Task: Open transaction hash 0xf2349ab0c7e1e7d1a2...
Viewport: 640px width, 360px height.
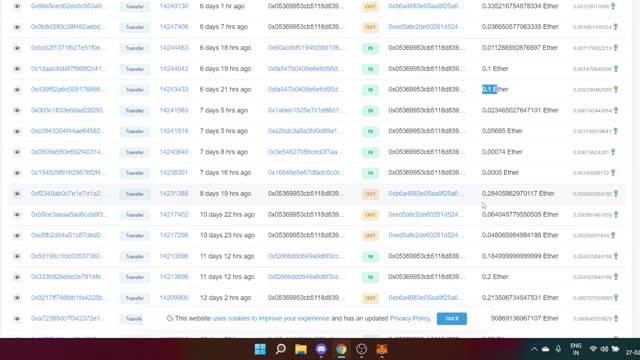Action: [x=68, y=193]
